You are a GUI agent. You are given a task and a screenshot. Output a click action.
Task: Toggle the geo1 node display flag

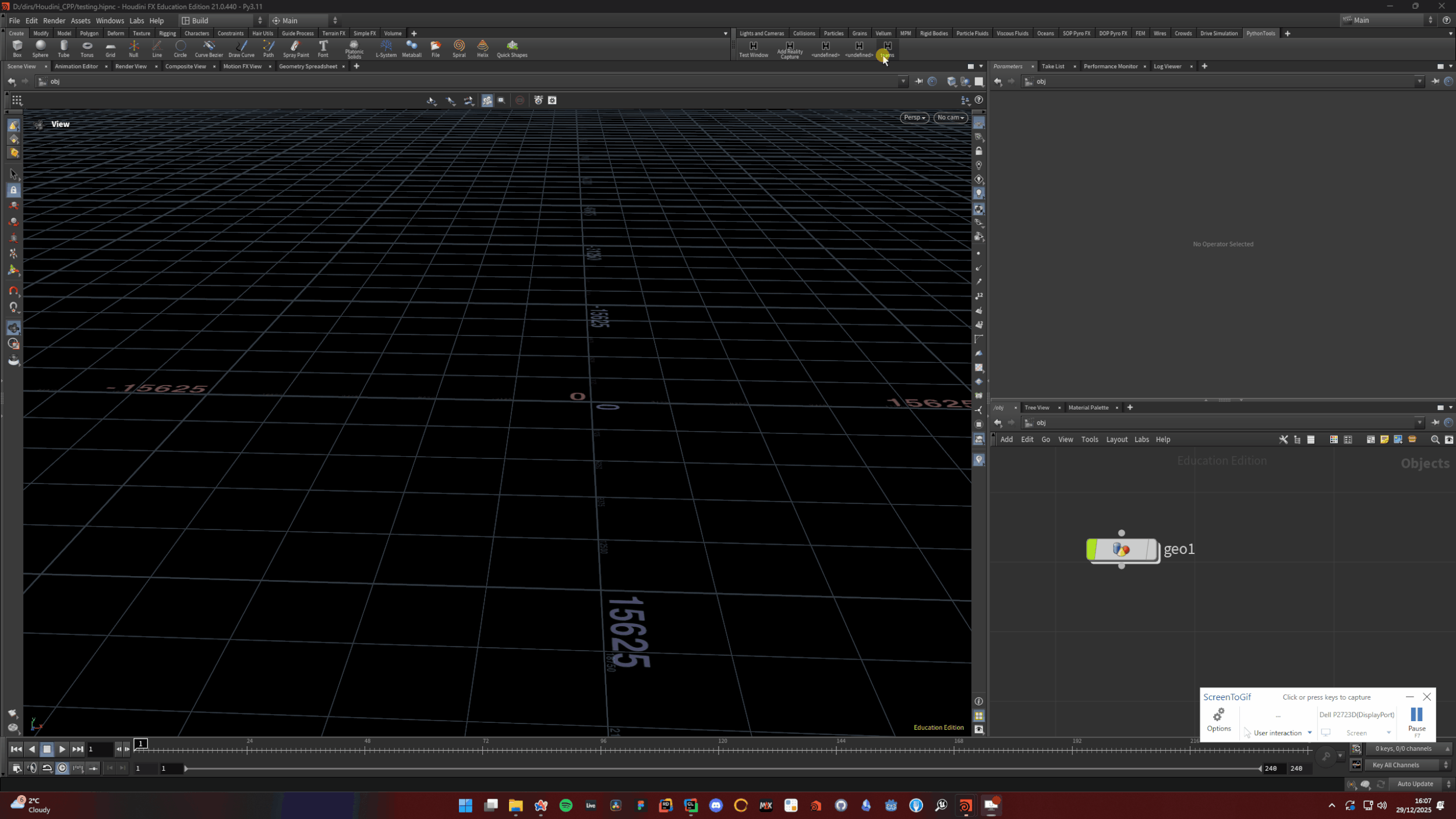click(x=1151, y=549)
